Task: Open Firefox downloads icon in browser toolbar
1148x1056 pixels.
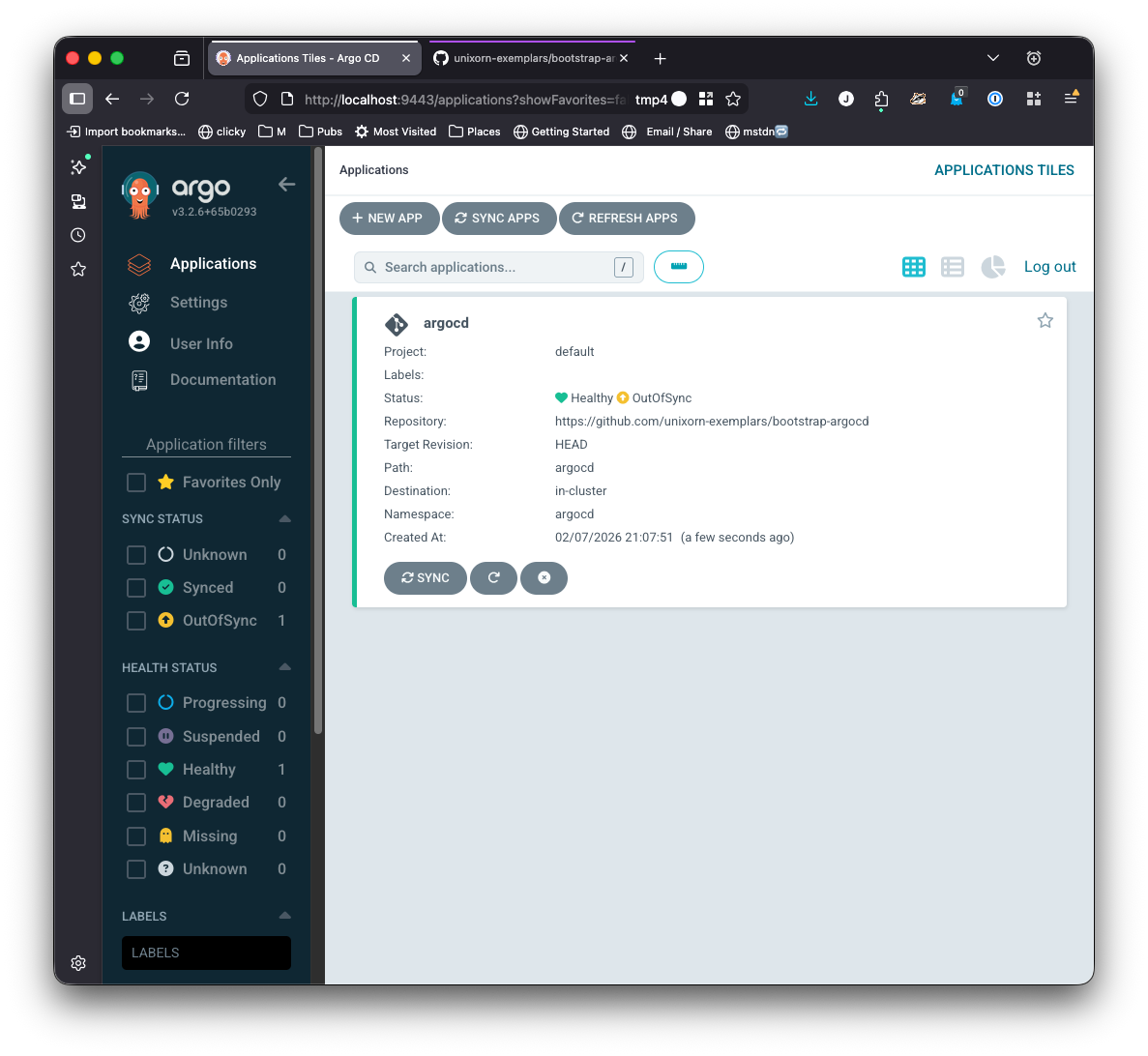Action: [x=810, y=99]
